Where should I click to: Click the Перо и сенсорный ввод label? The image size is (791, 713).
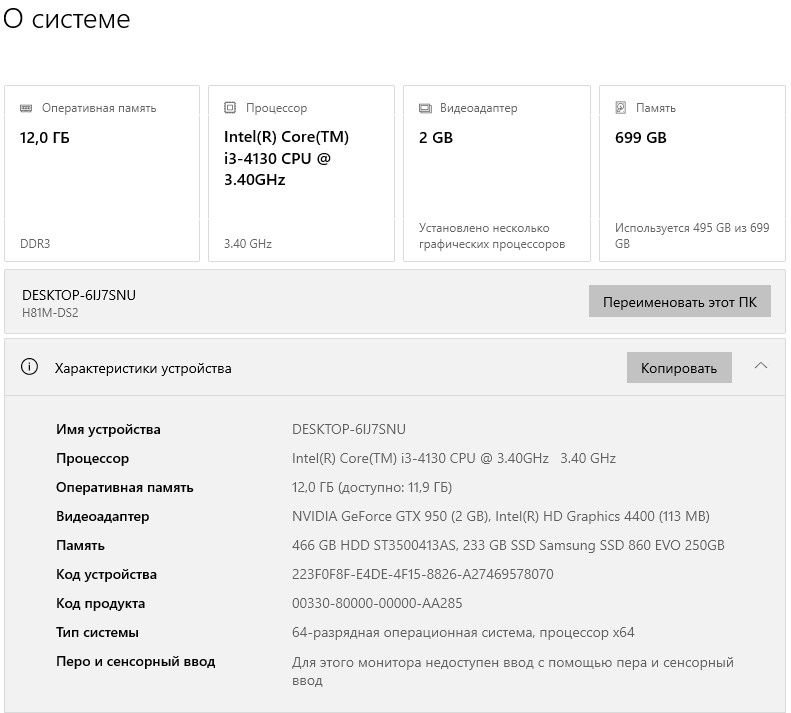pos(136,662)
